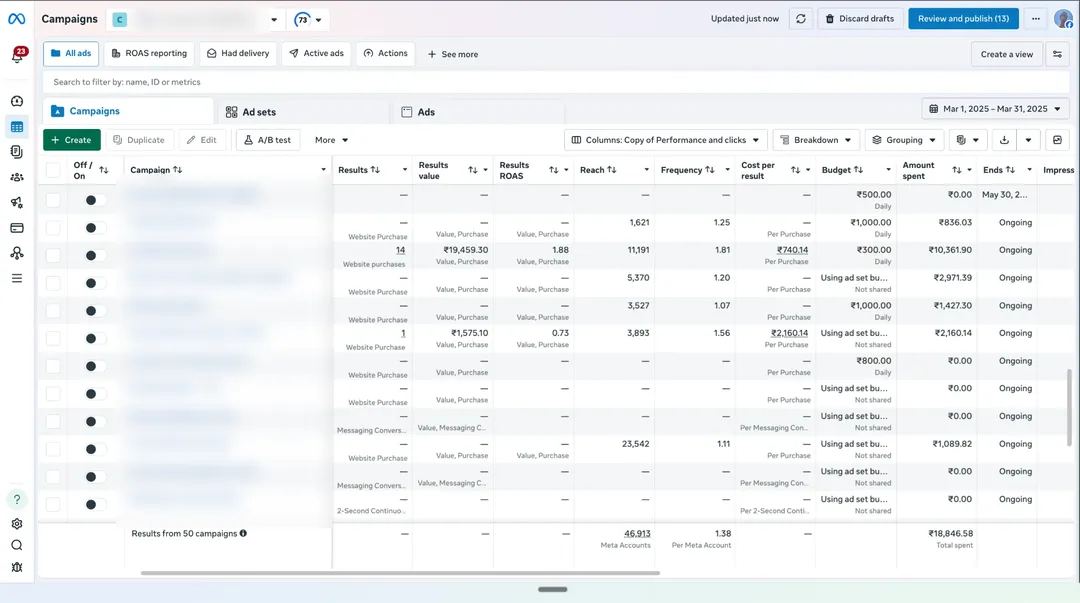Click the A/B test button
Screen dimensions: 1080x603
267,140
